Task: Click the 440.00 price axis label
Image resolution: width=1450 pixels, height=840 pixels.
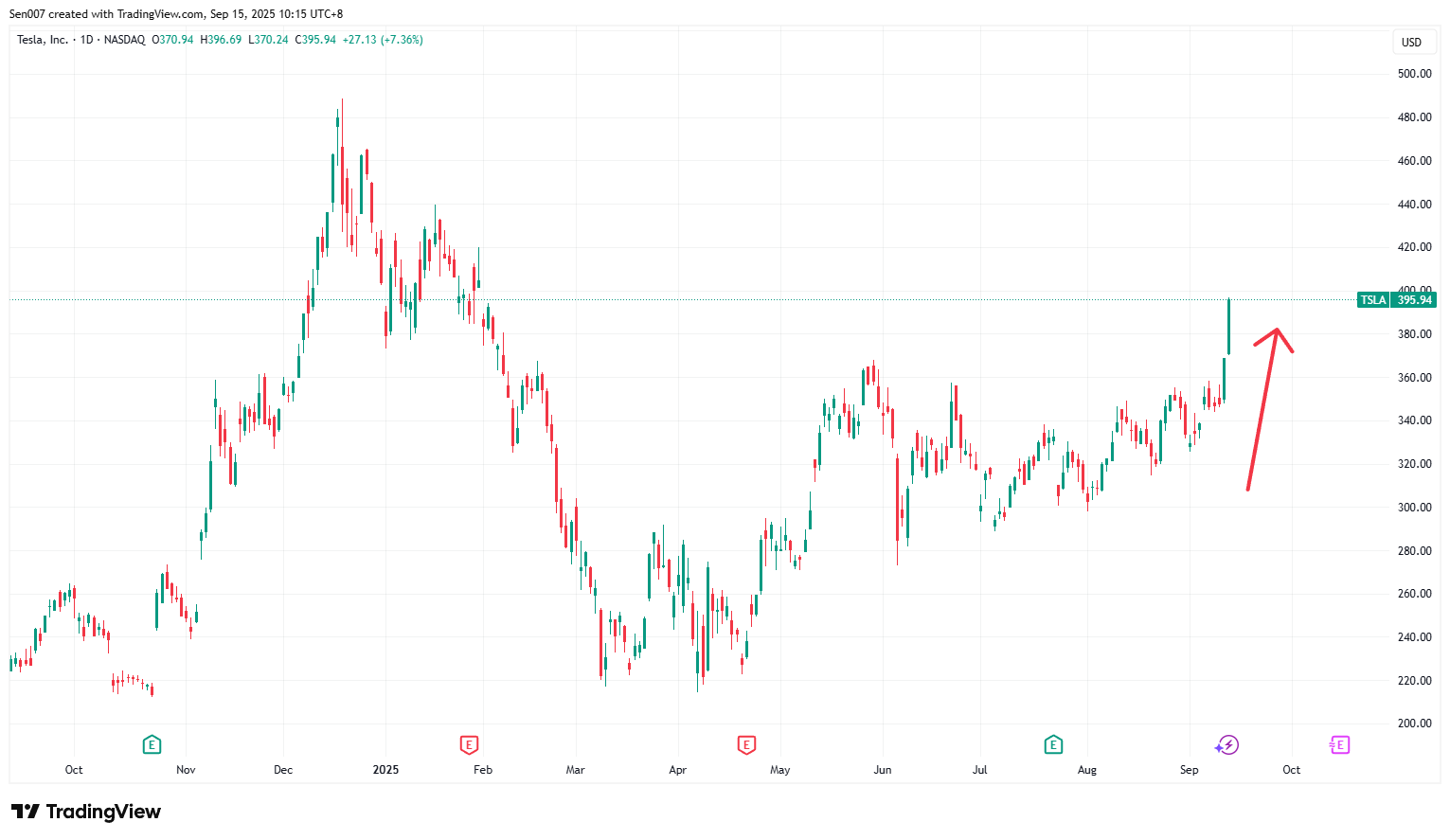Action: tap(1415, 205)
